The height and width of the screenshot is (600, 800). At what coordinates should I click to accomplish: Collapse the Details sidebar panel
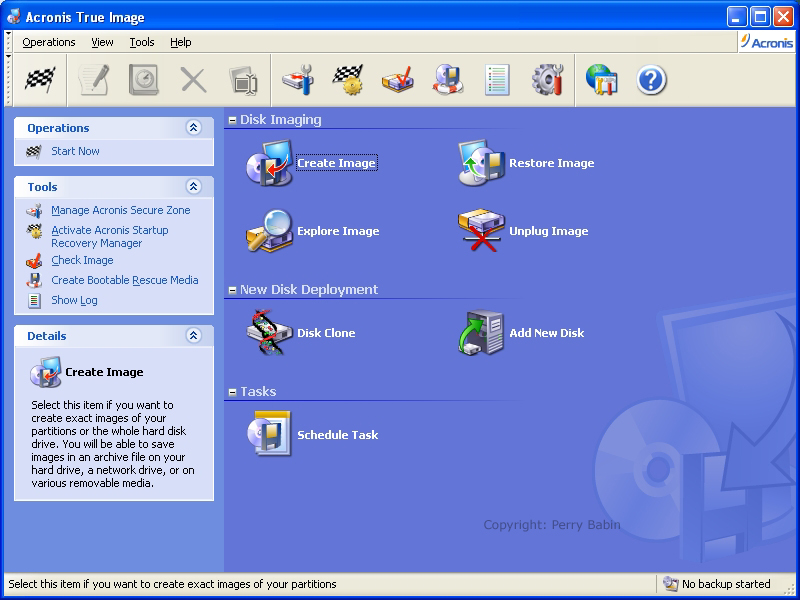tap(193, 336)
